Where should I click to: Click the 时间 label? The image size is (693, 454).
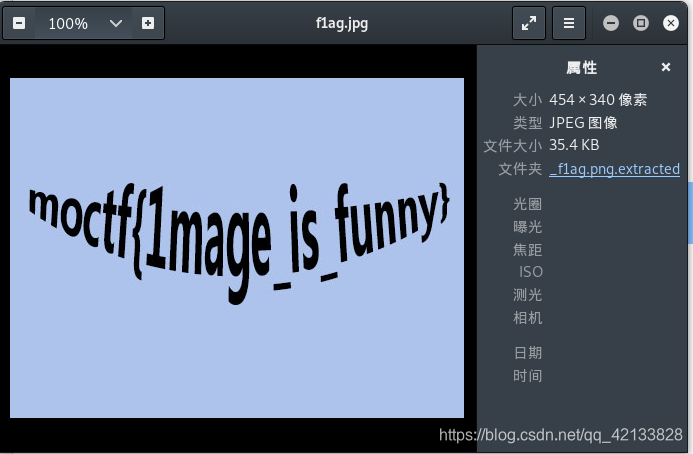pyautogui.click(x=527, y=376)
